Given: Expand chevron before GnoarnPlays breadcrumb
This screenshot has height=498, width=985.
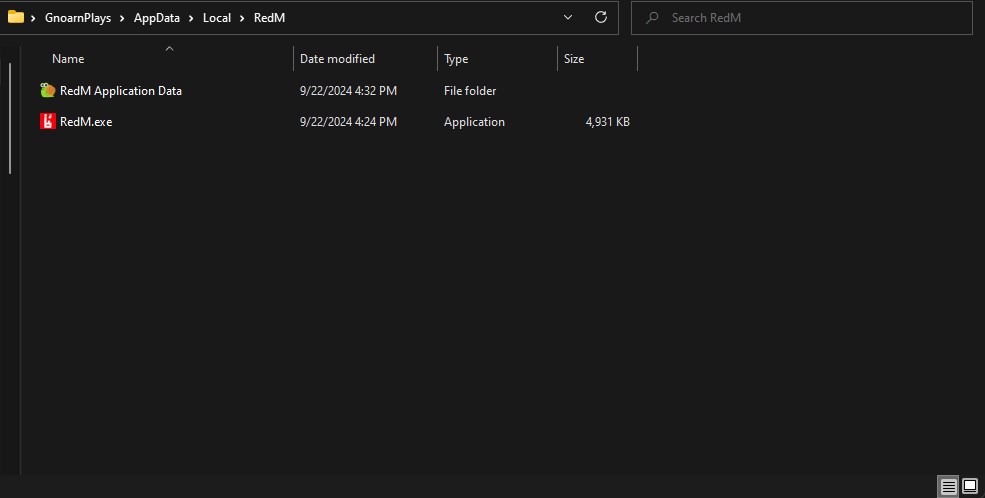Looking at the screenshot, I should click(x=33, y=18).
